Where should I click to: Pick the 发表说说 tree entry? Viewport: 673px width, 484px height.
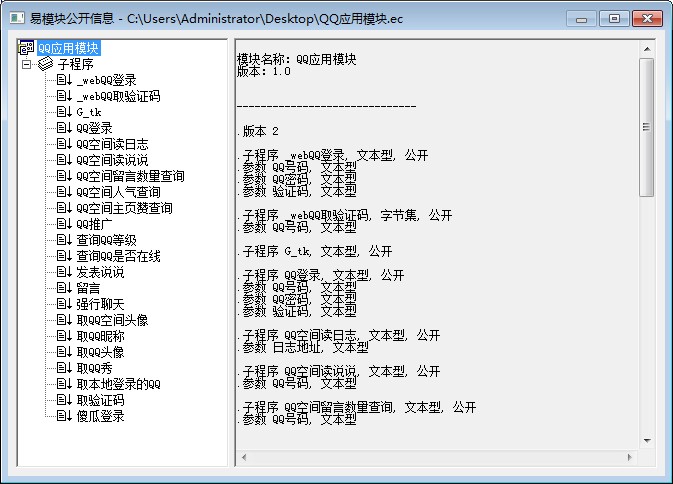100,272
